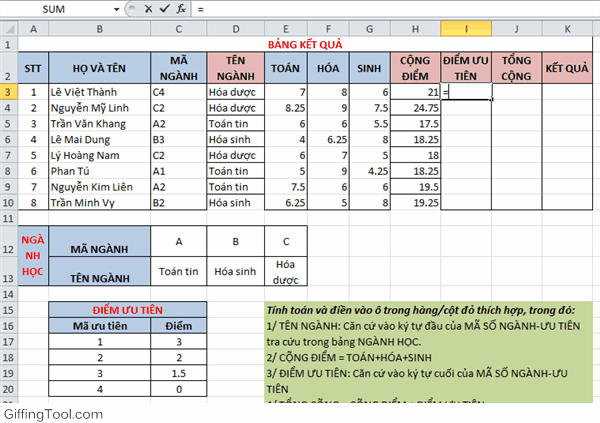This screenshot has width=600, height=423.
Task: Select column H header
Action: click(416, 28)
